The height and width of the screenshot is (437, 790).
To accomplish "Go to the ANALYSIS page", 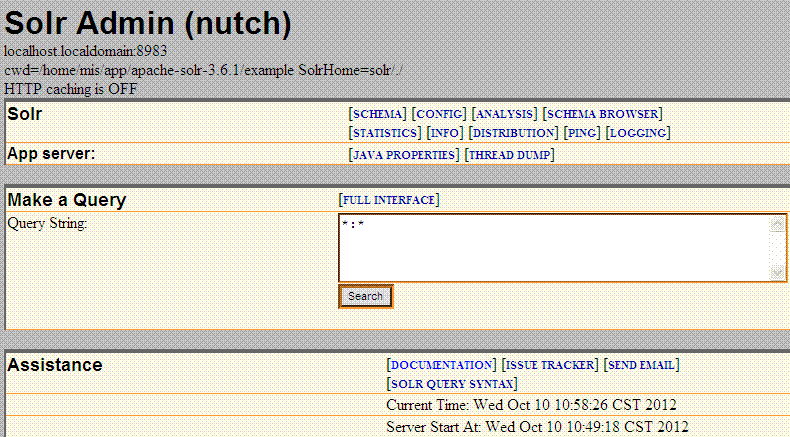I will 504,114.
